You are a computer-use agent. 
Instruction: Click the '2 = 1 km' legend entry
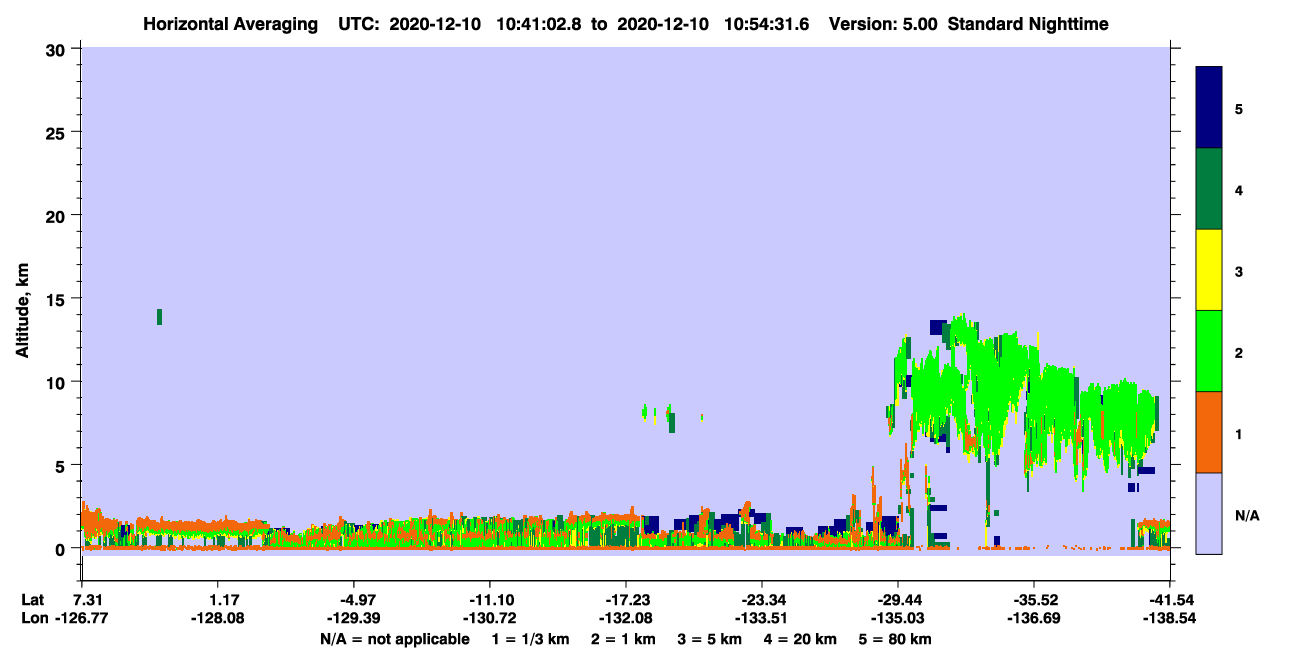pos(623,639)
